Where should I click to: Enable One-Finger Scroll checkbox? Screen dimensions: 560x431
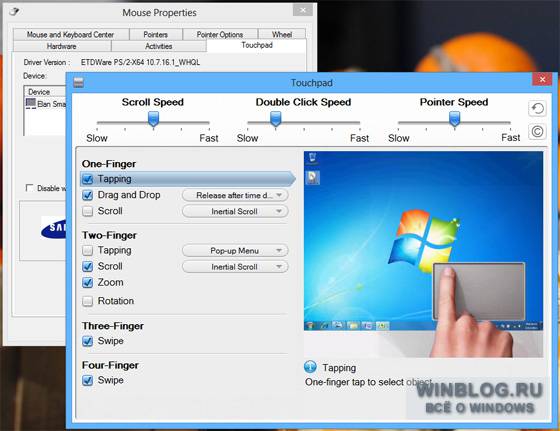(88, 211)
